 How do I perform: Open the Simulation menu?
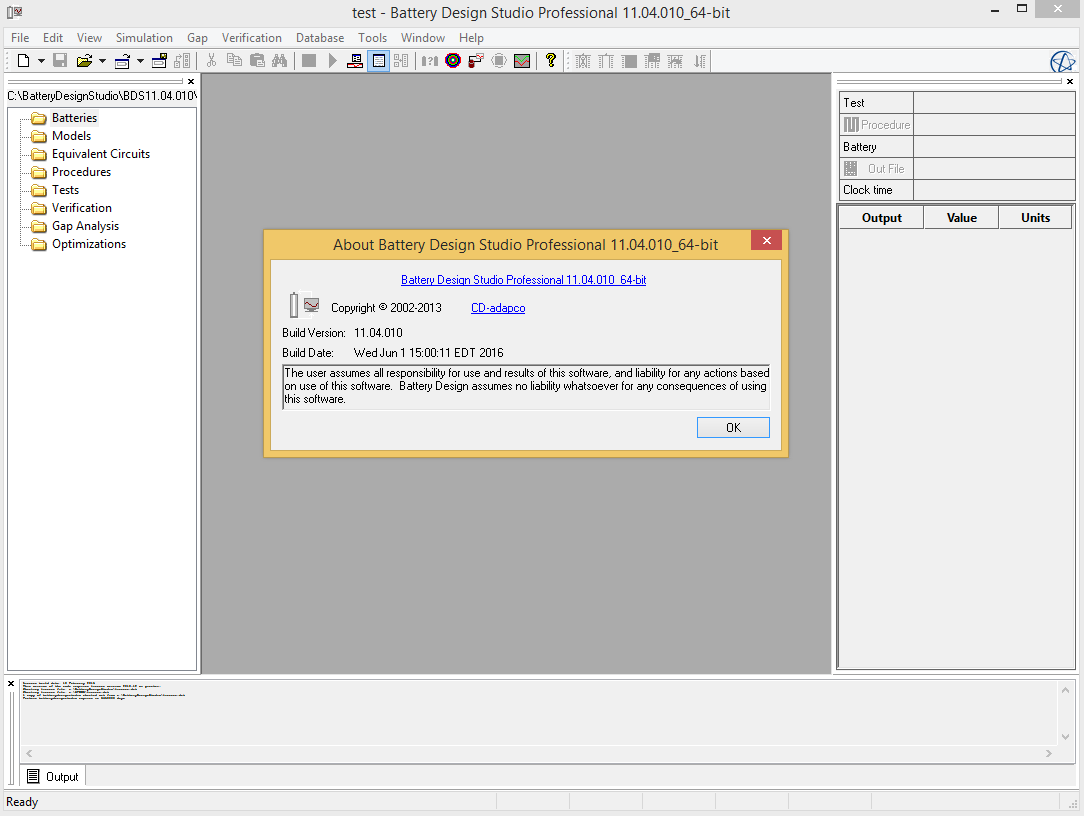(x=144, y=38)
